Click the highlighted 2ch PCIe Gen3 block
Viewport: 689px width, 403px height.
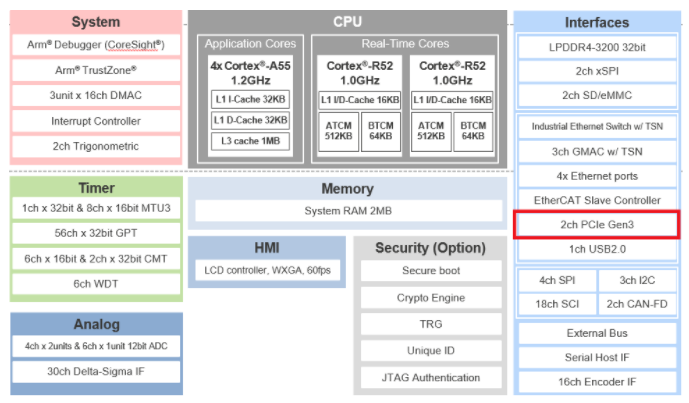tap(597, 224)
